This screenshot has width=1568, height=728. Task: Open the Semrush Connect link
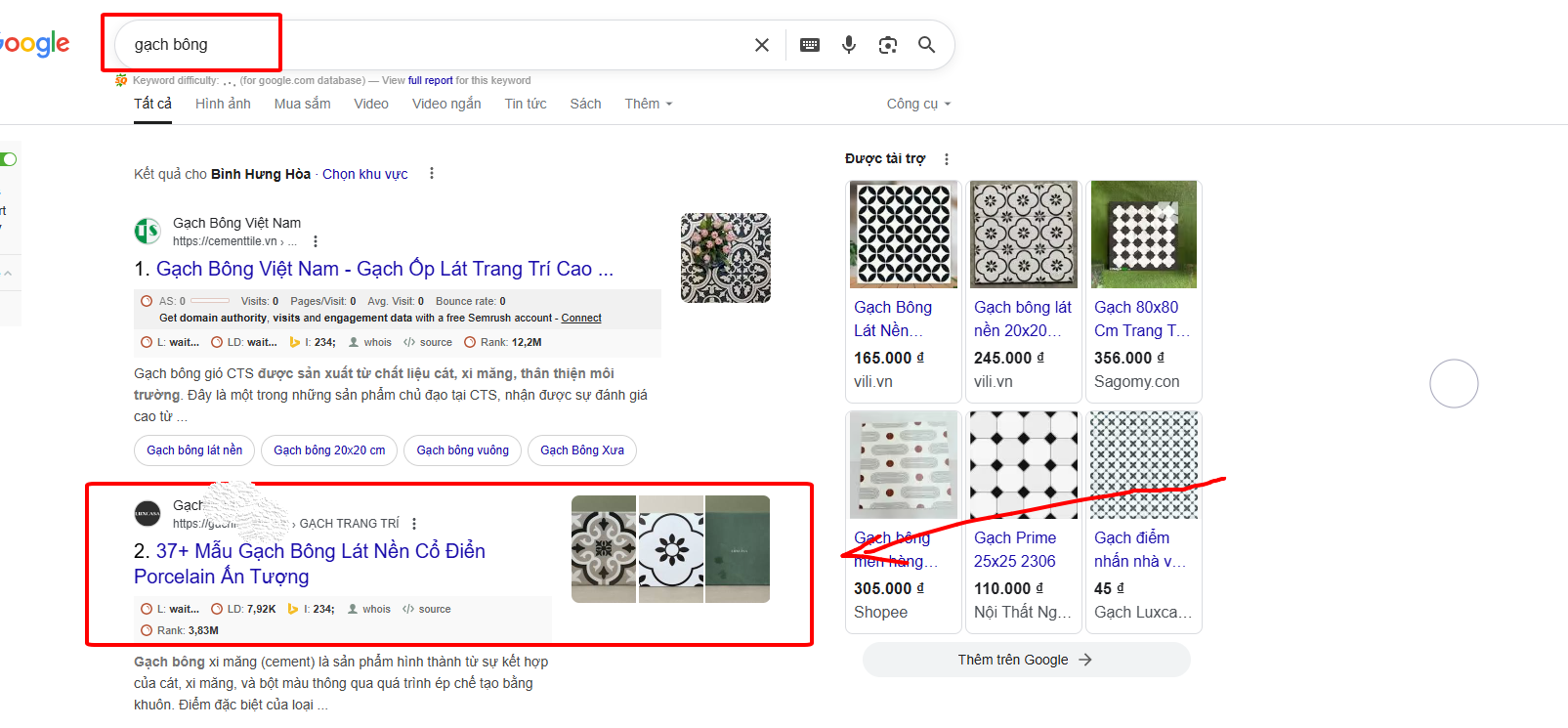pos(581,318)
